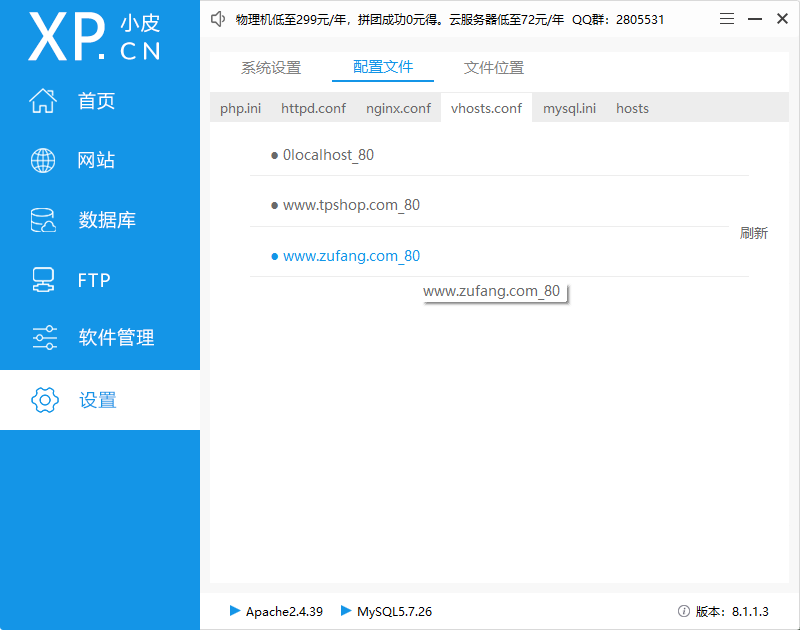Select 设置 in the sidebar

click(98, 400)
